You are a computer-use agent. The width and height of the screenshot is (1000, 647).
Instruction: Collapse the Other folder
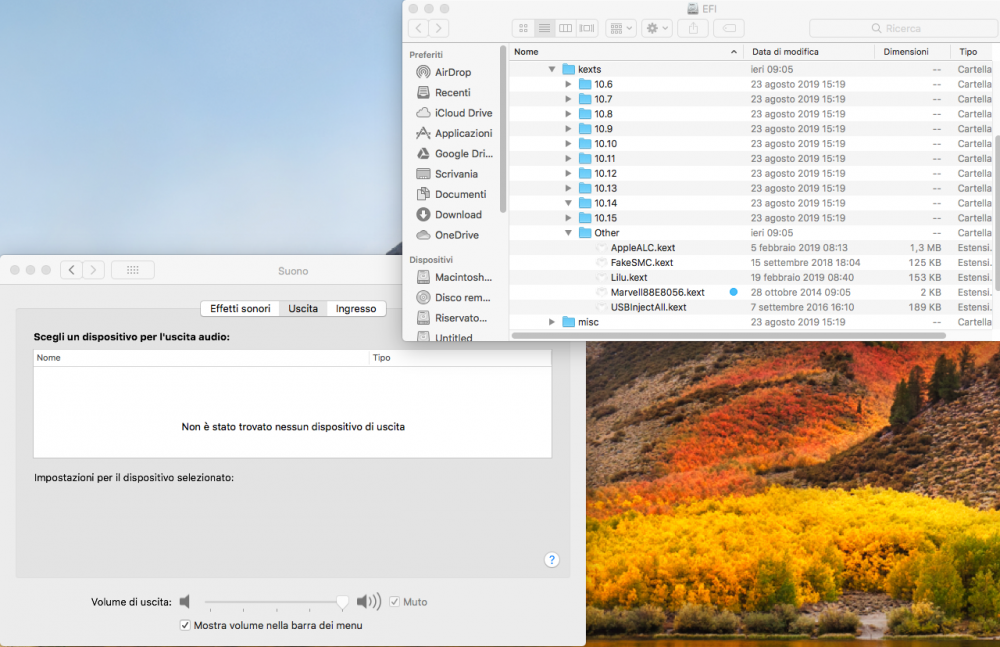568,233
